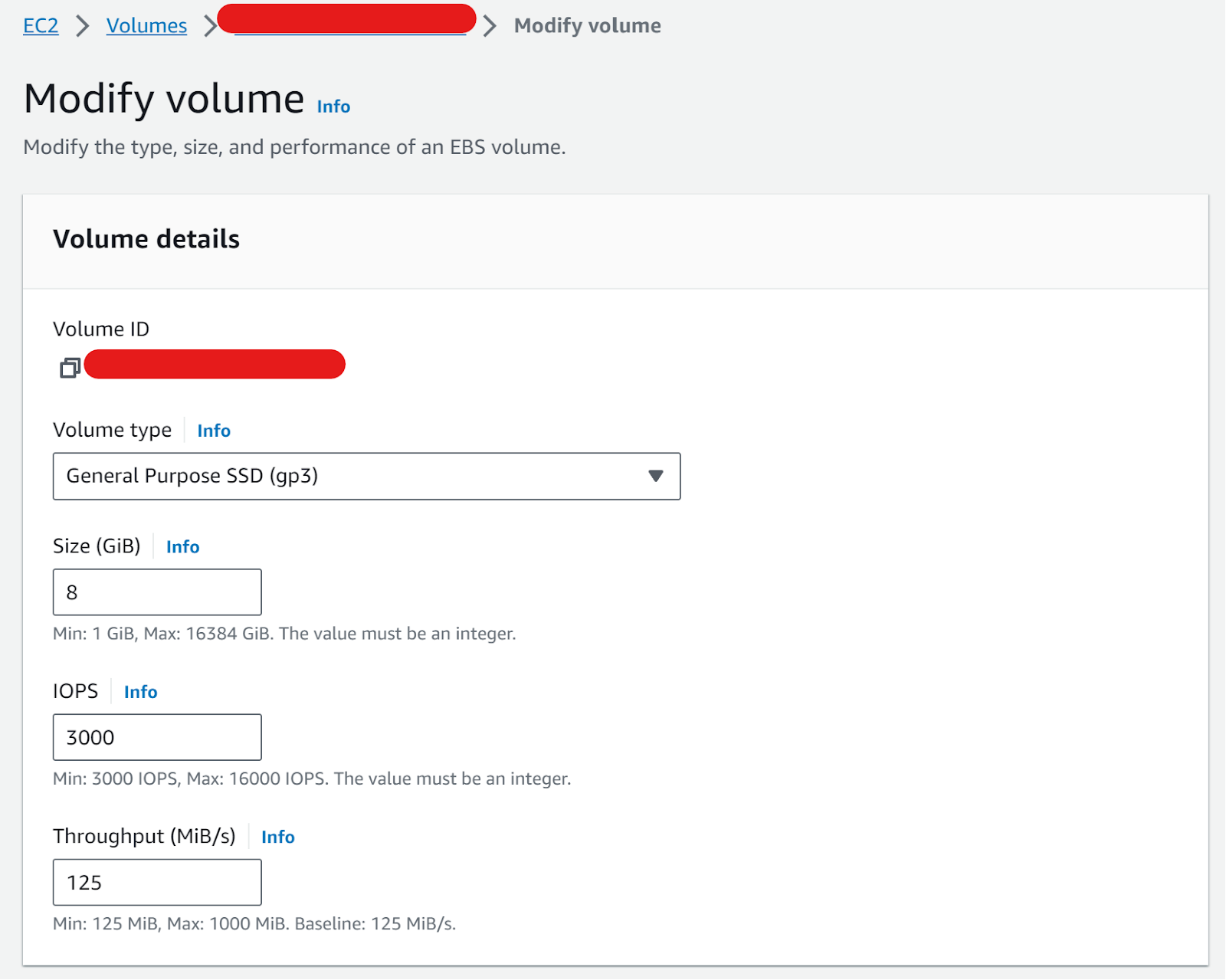Click the page description about EBS volume
The width and height of the screenshot is (1226, 980).
[294, 147]
